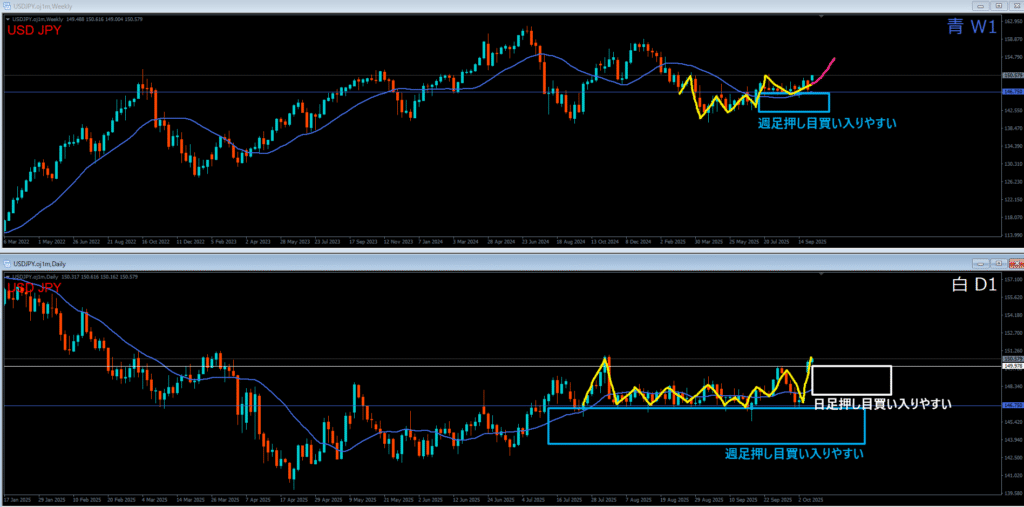This screenshot has height=507, width=1024.
Task: Select the blue rectangle on the Weekly chart
Action: pos(794,94)
